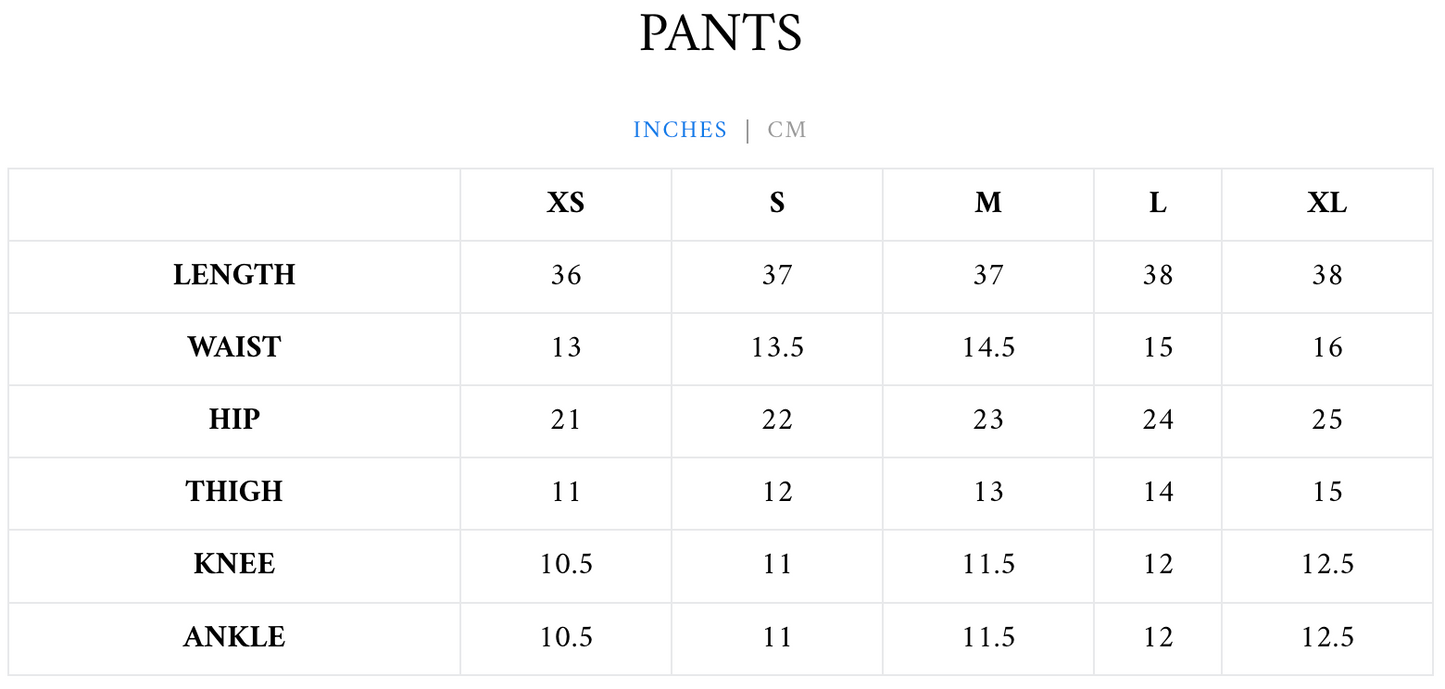1445x689 pixels.
Task: Select the XS column header
Action: tap(566, 203)
